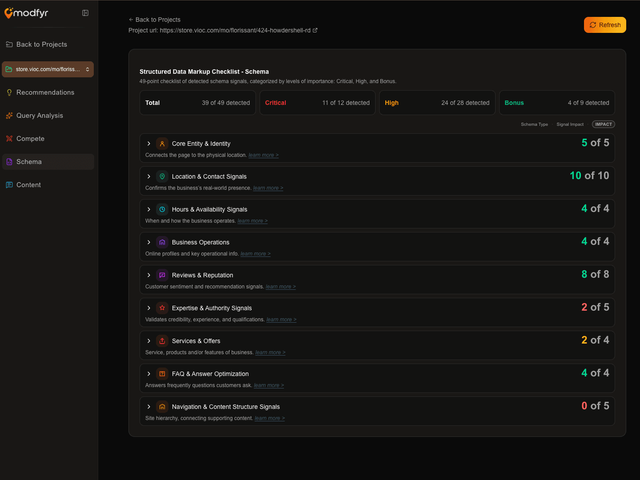Open learn more under Services & Offers
Viewport: 640px width, 480px height.
pyautogui.click(x=271, y=353)
